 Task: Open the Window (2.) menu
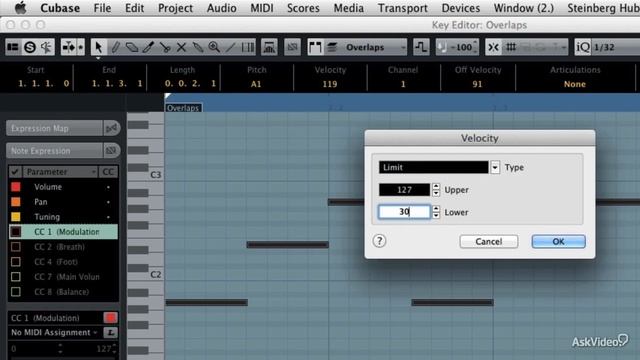(524, 8)
